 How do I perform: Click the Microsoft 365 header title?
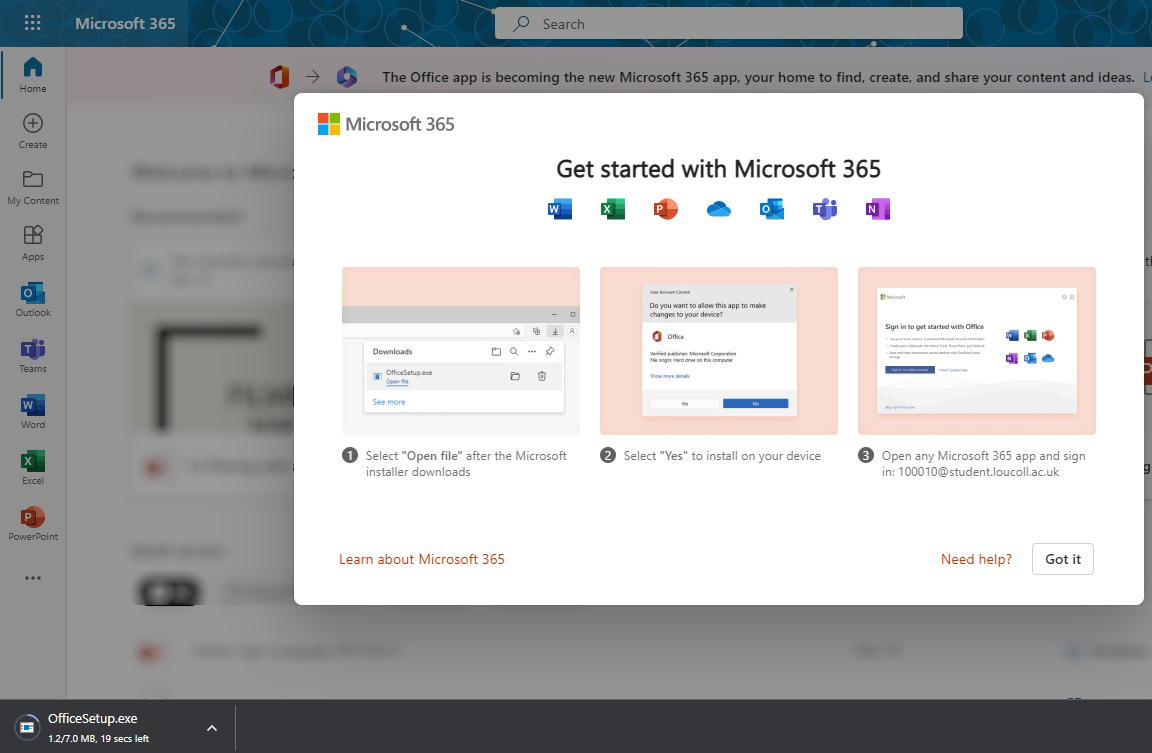point(125,24)
